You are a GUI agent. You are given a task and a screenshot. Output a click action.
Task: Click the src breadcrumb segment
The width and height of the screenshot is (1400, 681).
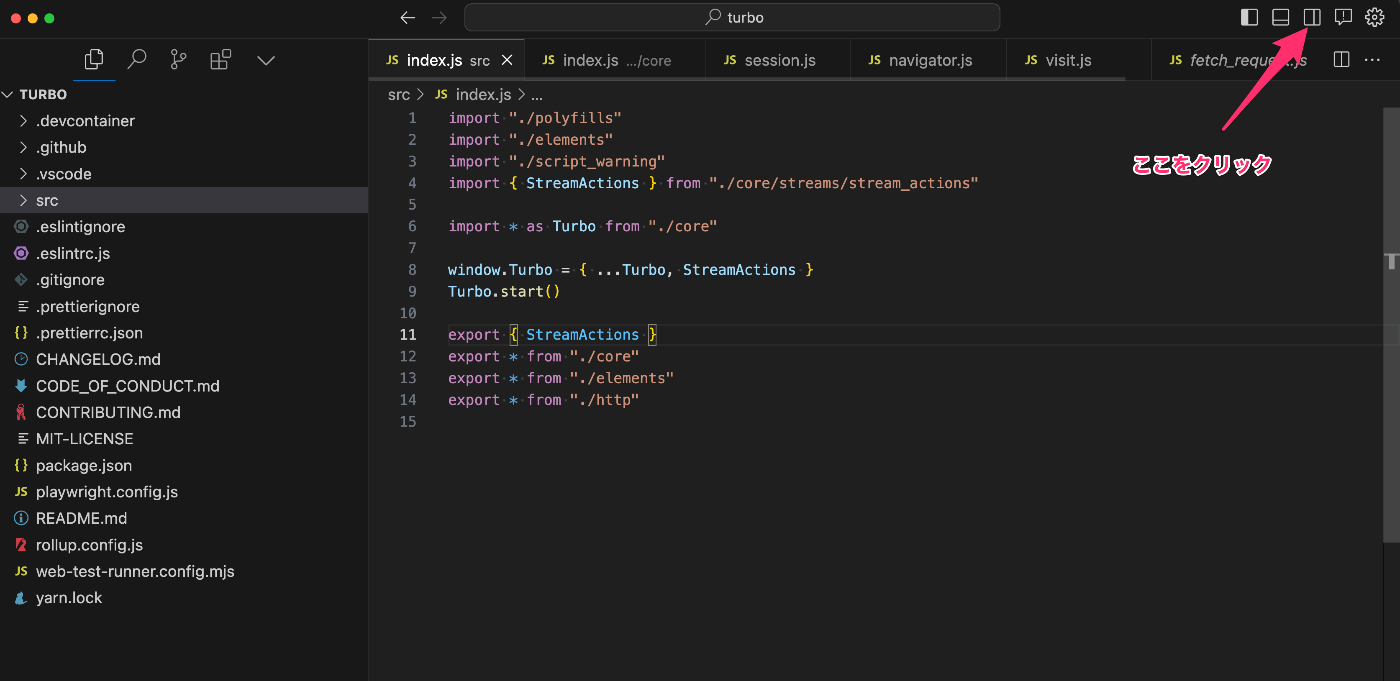pyautogui.click(x=398, y=94)
